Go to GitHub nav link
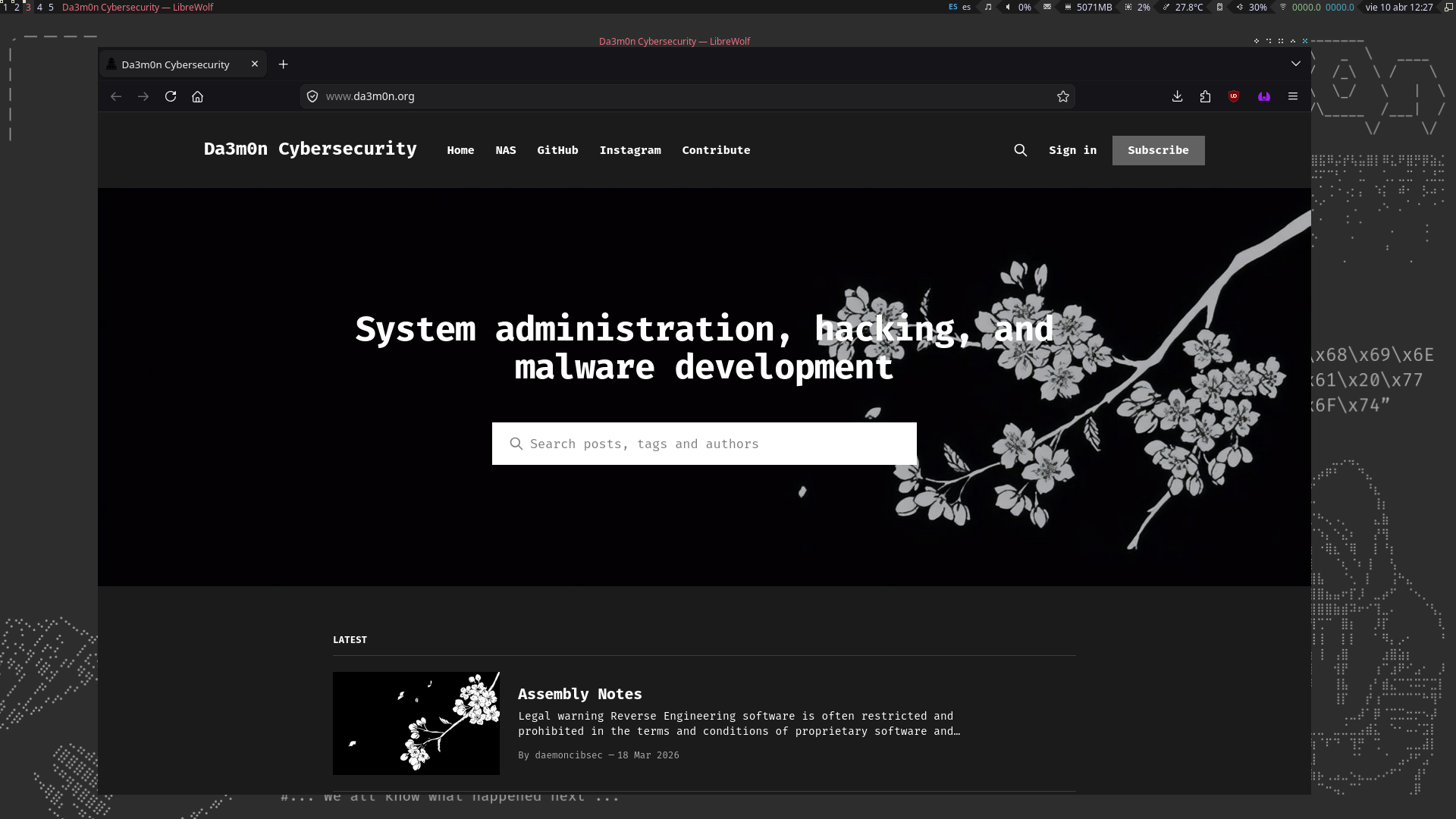Image resolution: width=1456 pixels, height=819 pixels. (557, 150)
